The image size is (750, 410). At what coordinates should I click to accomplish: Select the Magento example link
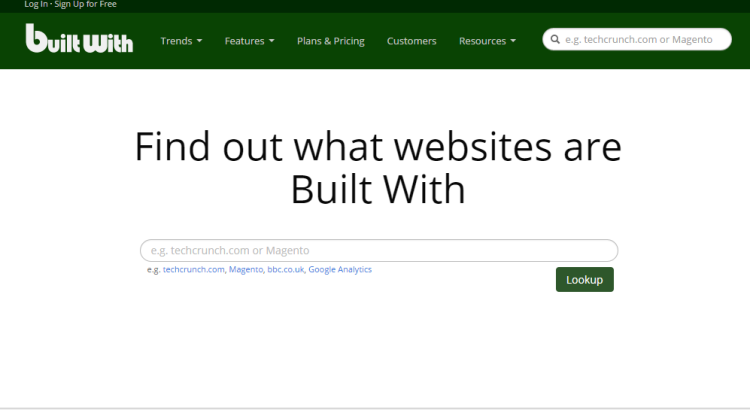click(246, 269)
